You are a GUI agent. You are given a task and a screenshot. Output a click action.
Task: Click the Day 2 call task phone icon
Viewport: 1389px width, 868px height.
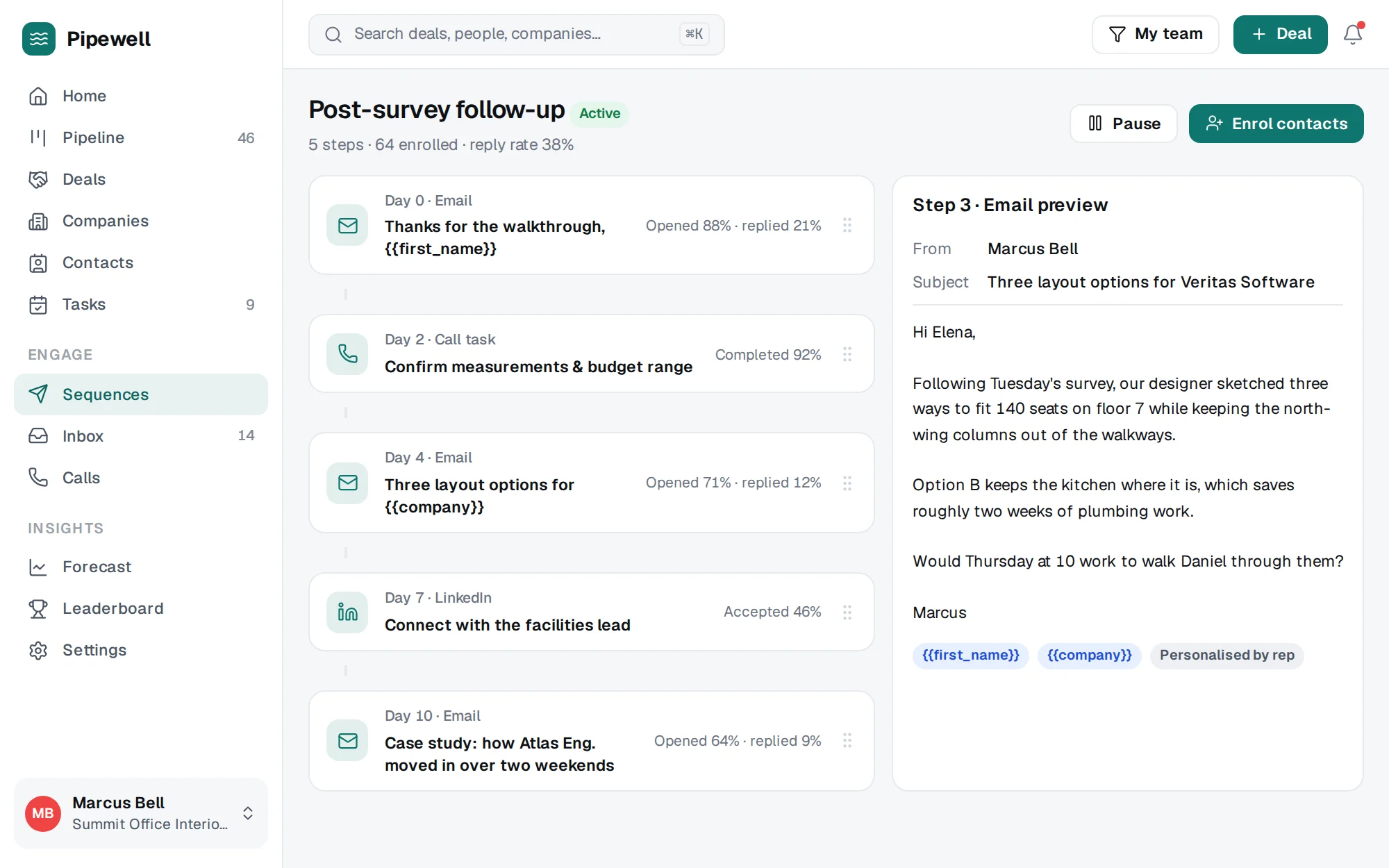click(x=347, y=354)
